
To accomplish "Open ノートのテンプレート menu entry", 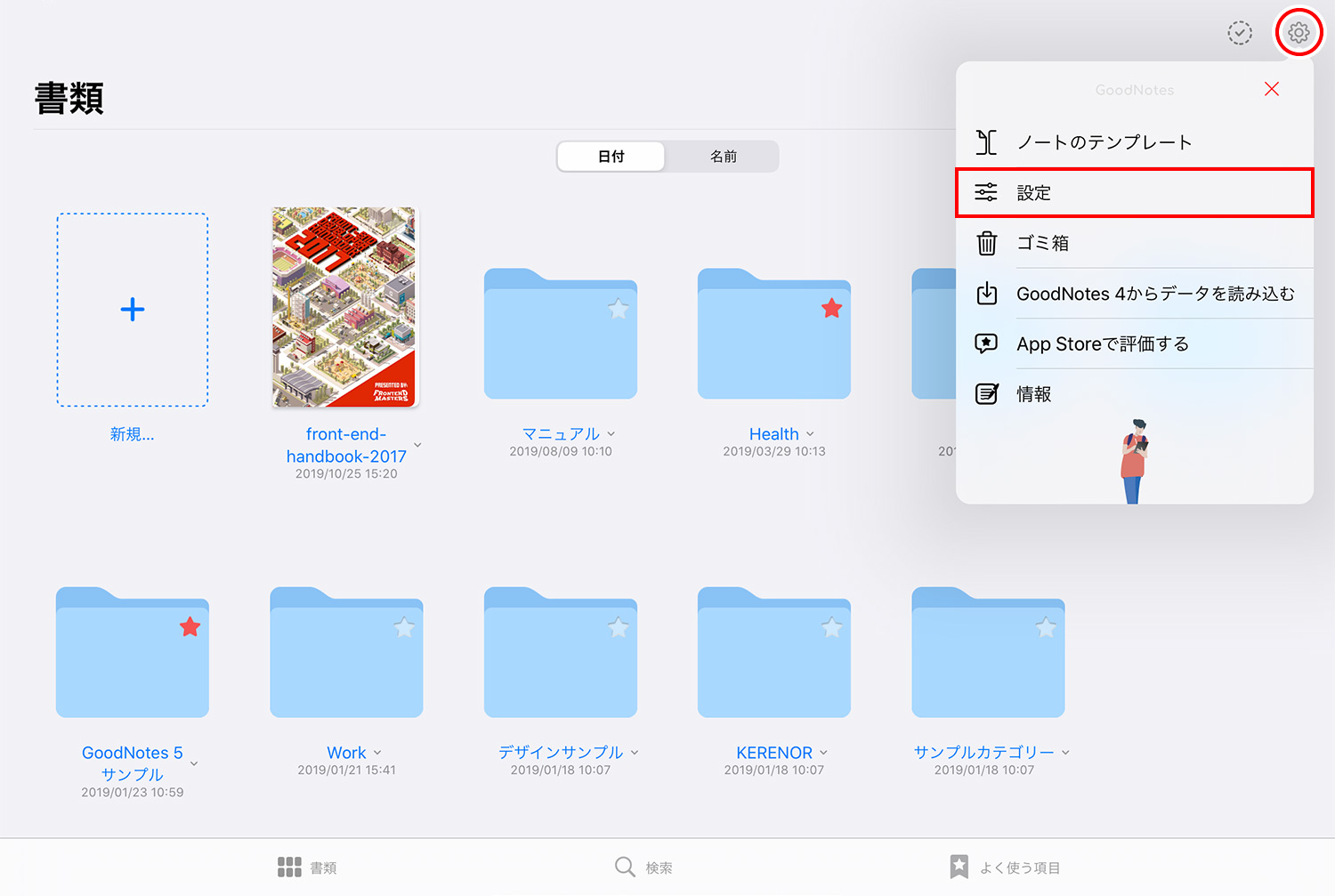I will click(1135, 142).
